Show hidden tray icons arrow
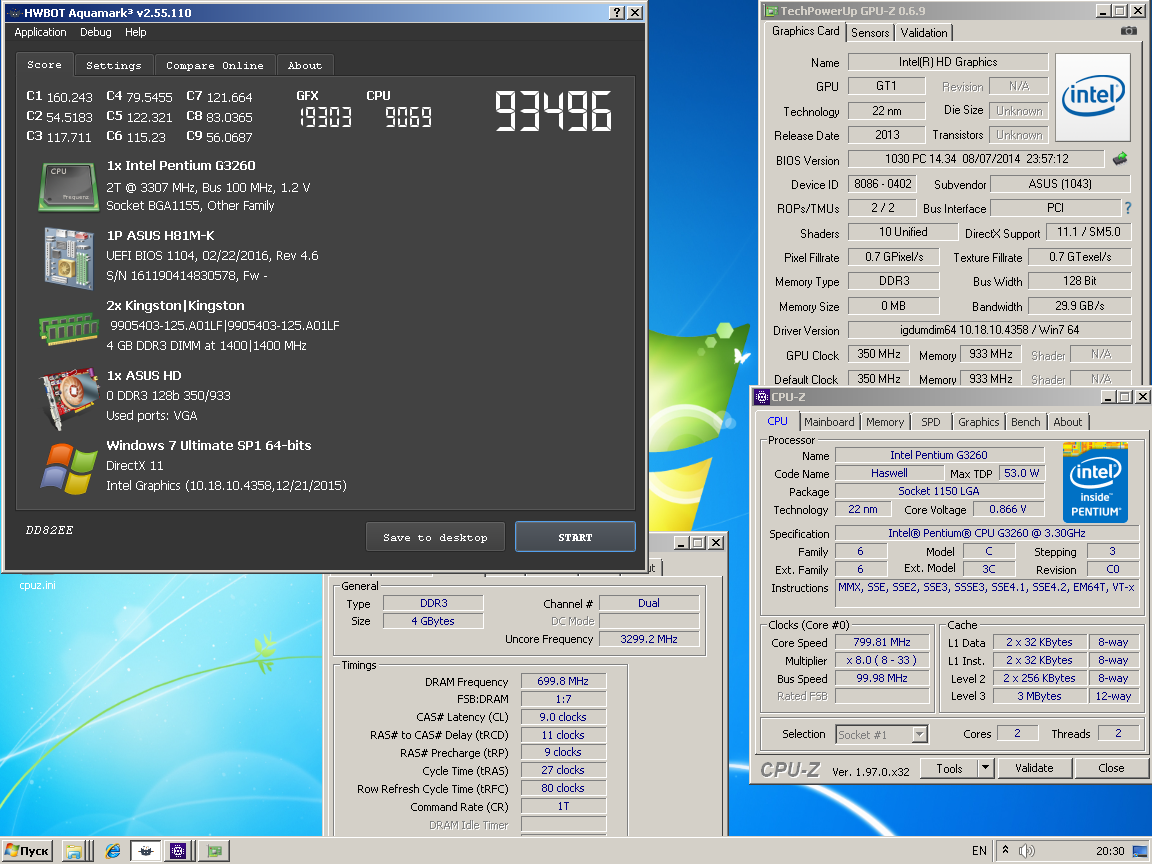Image resolution: width=1152 pixels, height=864 pixels. [1005, 850]
